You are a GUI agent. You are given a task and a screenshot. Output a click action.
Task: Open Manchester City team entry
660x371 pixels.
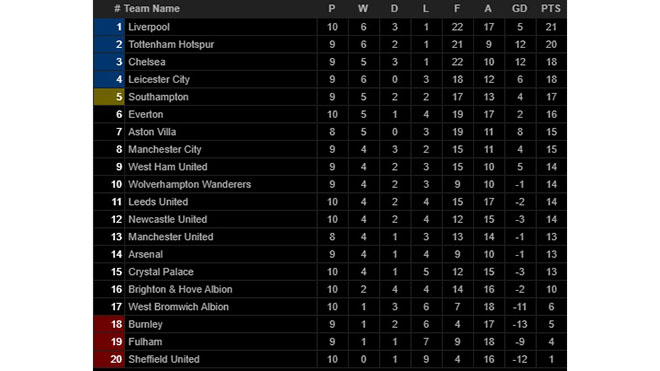point(165,149)
